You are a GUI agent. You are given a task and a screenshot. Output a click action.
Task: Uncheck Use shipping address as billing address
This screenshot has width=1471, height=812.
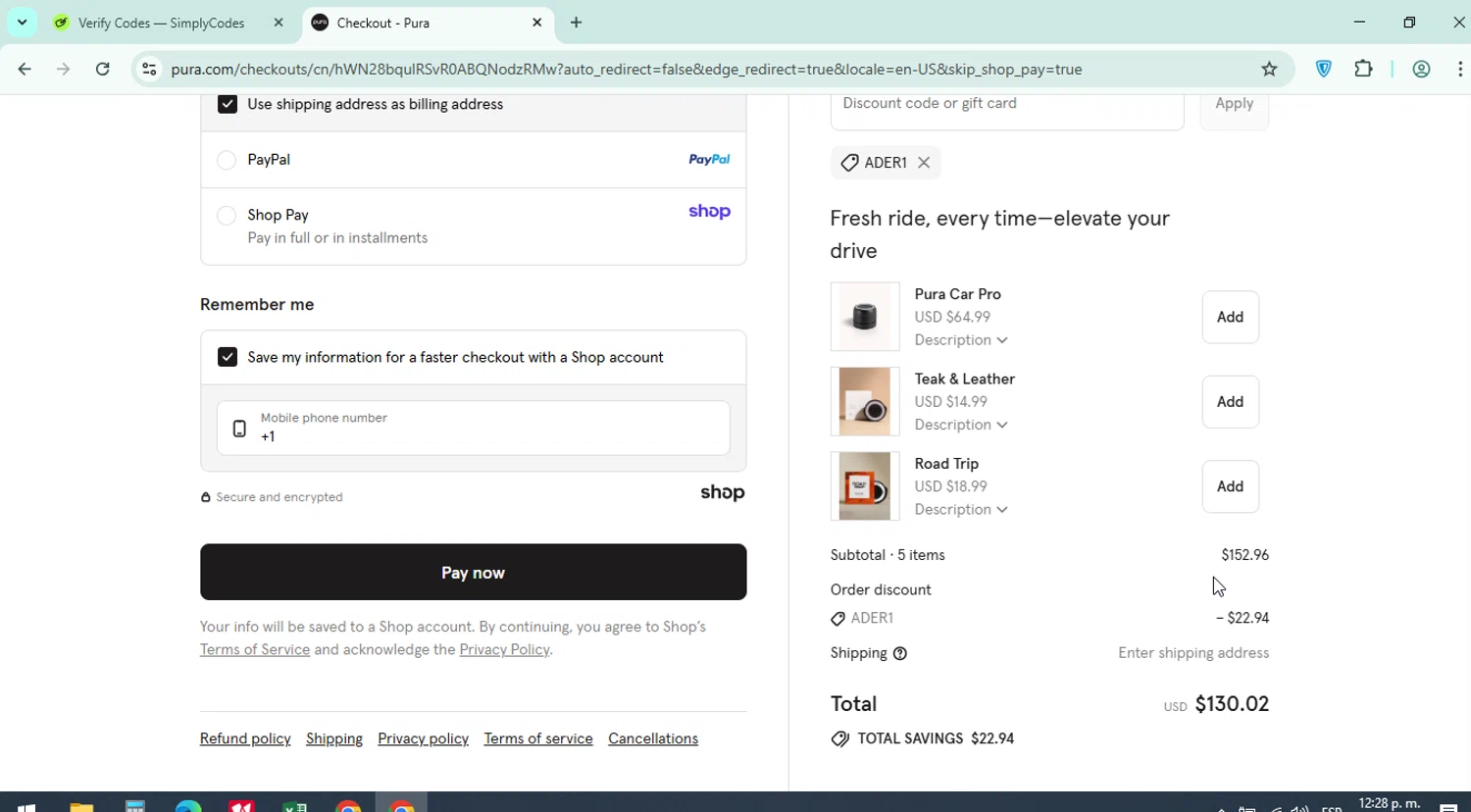point(228,104)
